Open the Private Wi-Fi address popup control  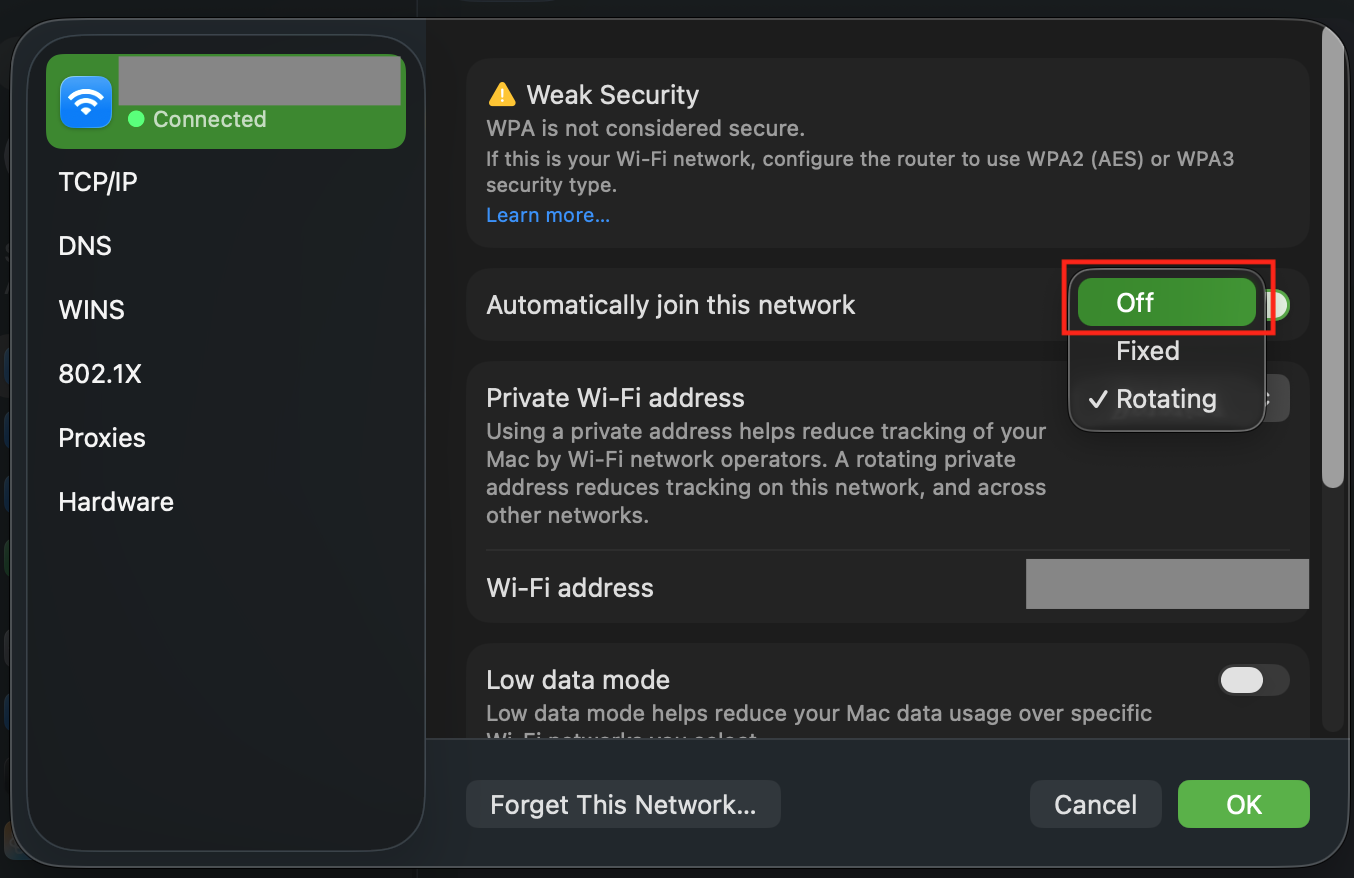1277,398
